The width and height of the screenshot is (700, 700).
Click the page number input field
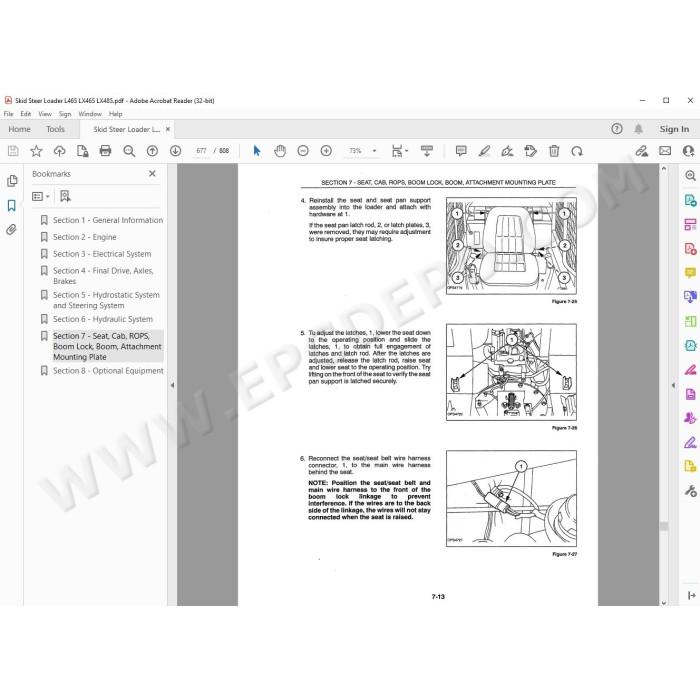click(201, 151)
